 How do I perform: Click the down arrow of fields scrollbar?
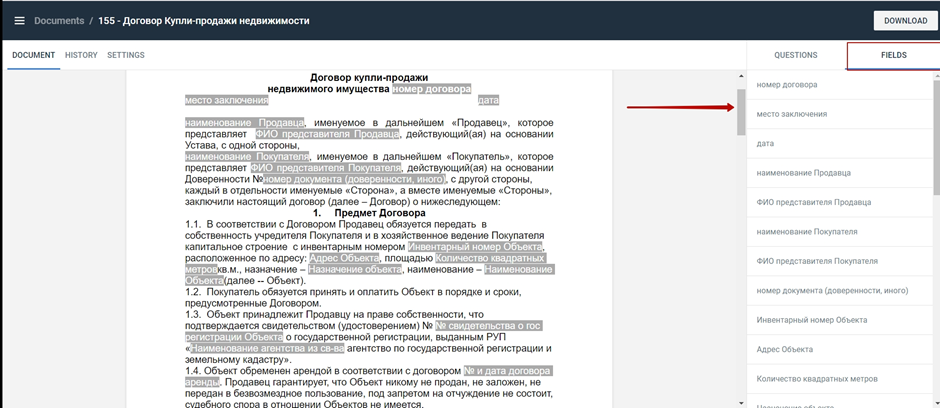pyautogui.click(x=935, y=402)
